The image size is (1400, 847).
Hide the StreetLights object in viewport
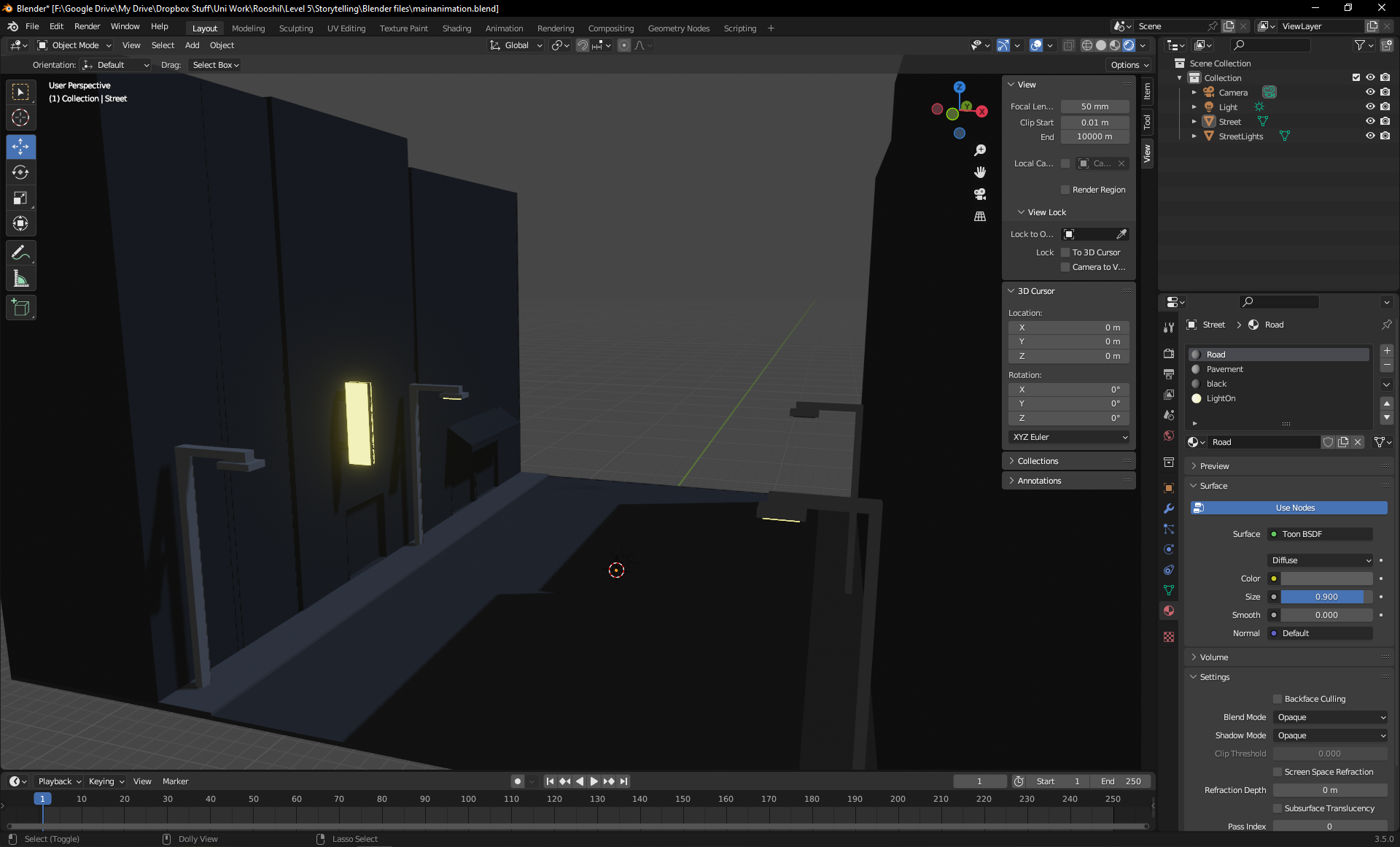[x=1370, y=136]
